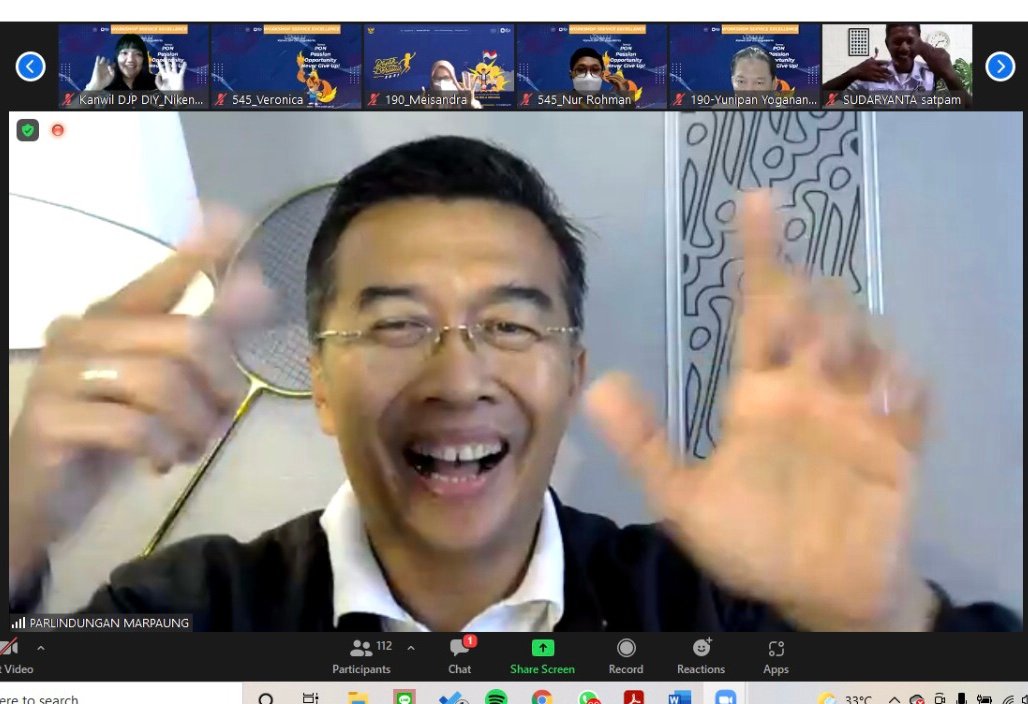Show next participants with right arrow
This screenshot has width=1028, height=704.
(1000, 66)
